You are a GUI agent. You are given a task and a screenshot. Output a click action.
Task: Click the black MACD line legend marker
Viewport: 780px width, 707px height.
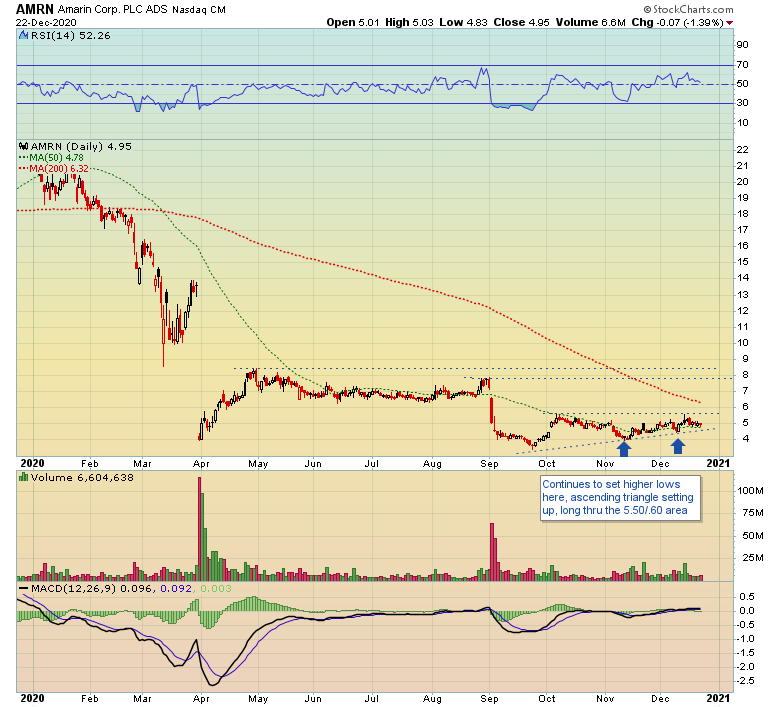click(x=23, y=588)
